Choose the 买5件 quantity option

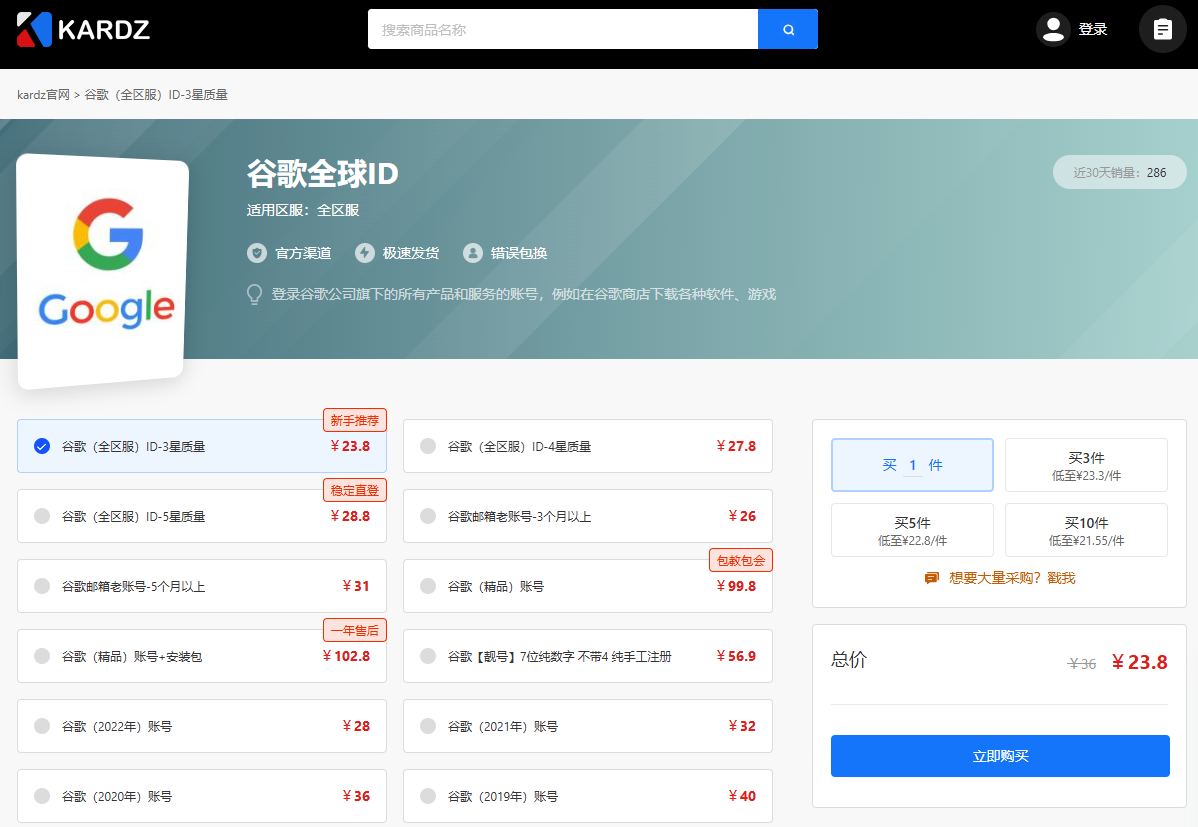[x=912, y=530]
